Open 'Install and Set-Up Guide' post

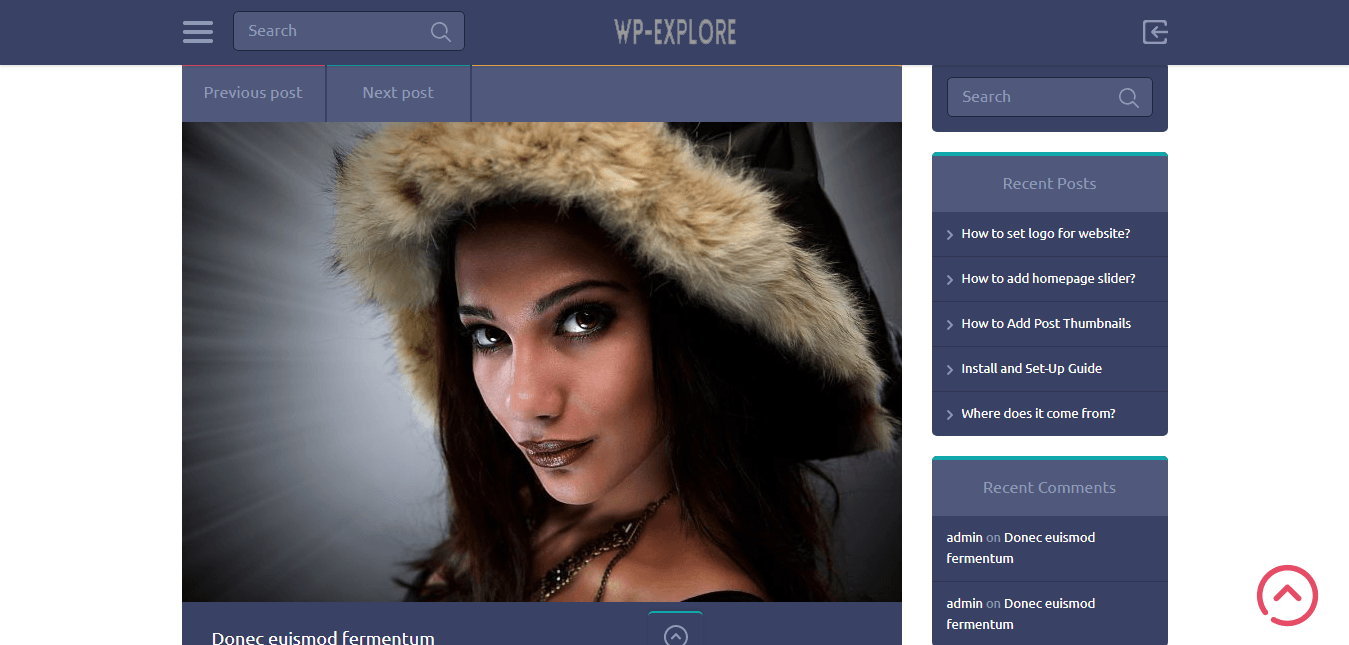click(1031, 368)
